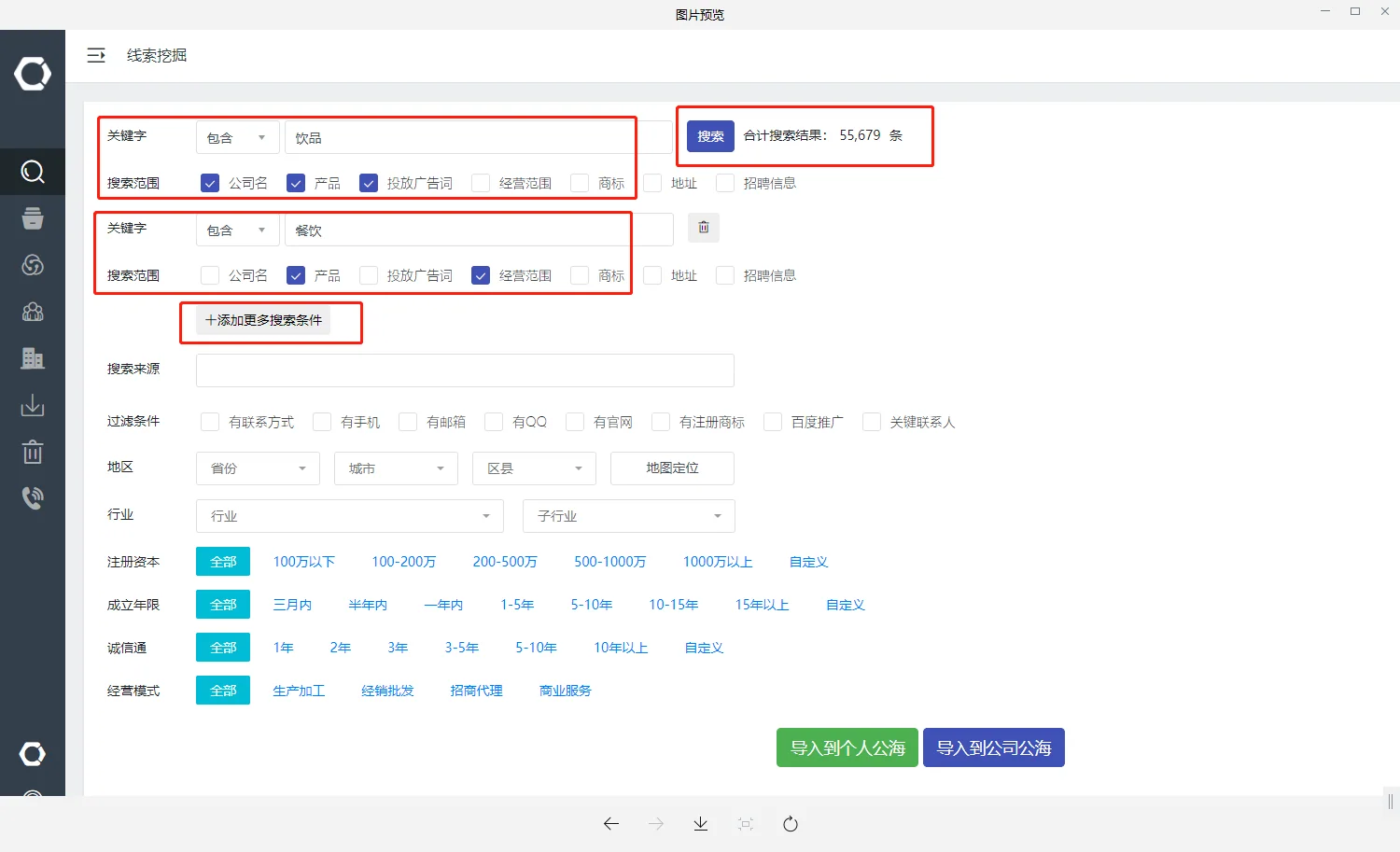The width and height of the screenshot is (1400, 852).
Task: Expand the 城市 dropdown
Action: [396, 468]
